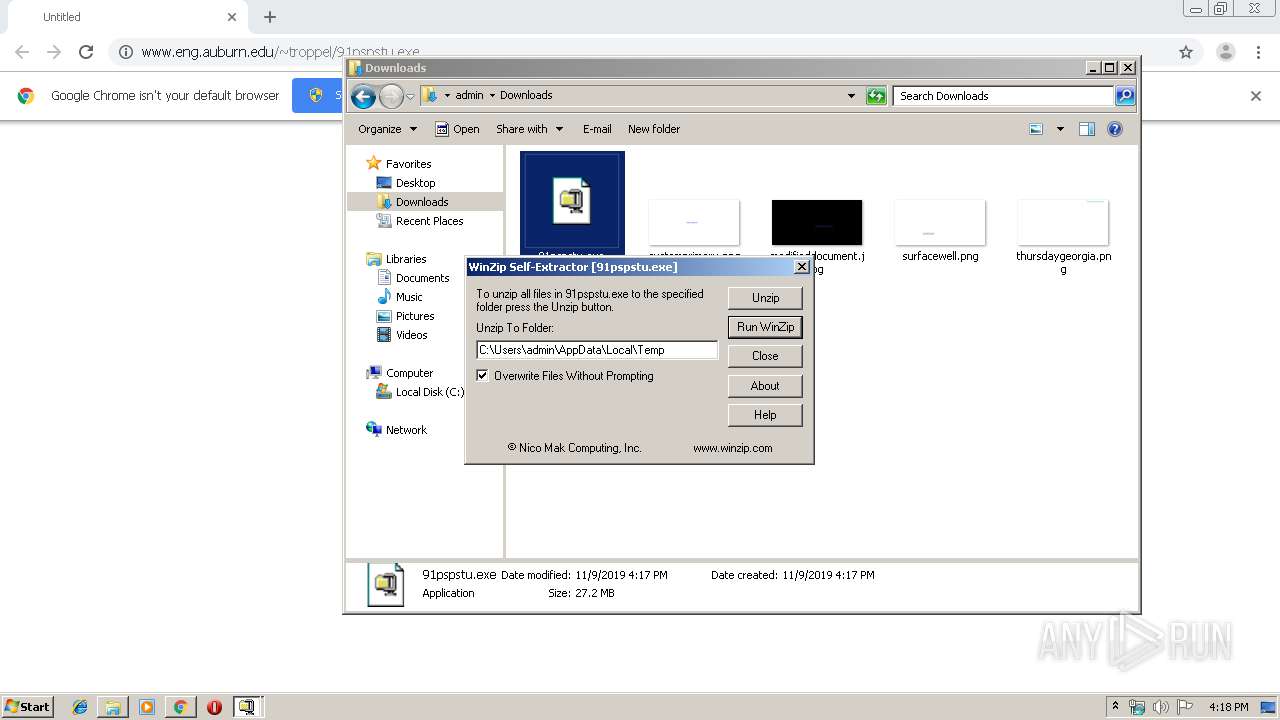Screen dimensions: 1280x720
Task: Click E-mail in the Explorer toolbar
Action: pyautogui.click(x=597, y=129)
